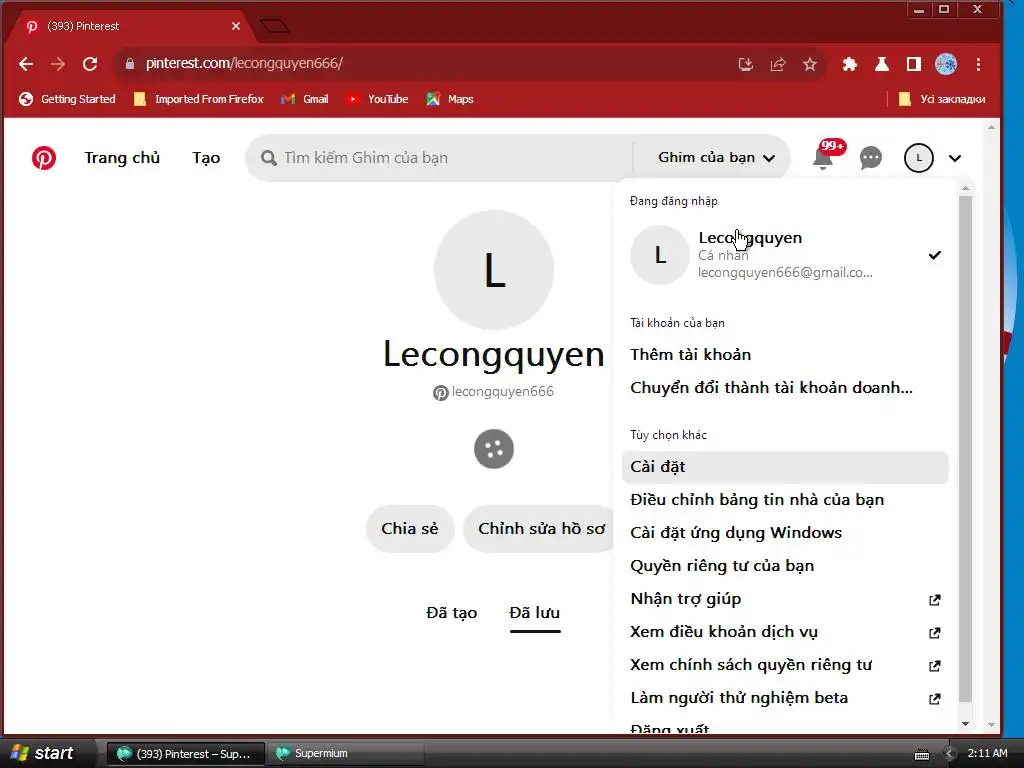1024x768 pixels.
Task: Click the menu scrollbar down arrow
Action: click(x=965, y=724)
